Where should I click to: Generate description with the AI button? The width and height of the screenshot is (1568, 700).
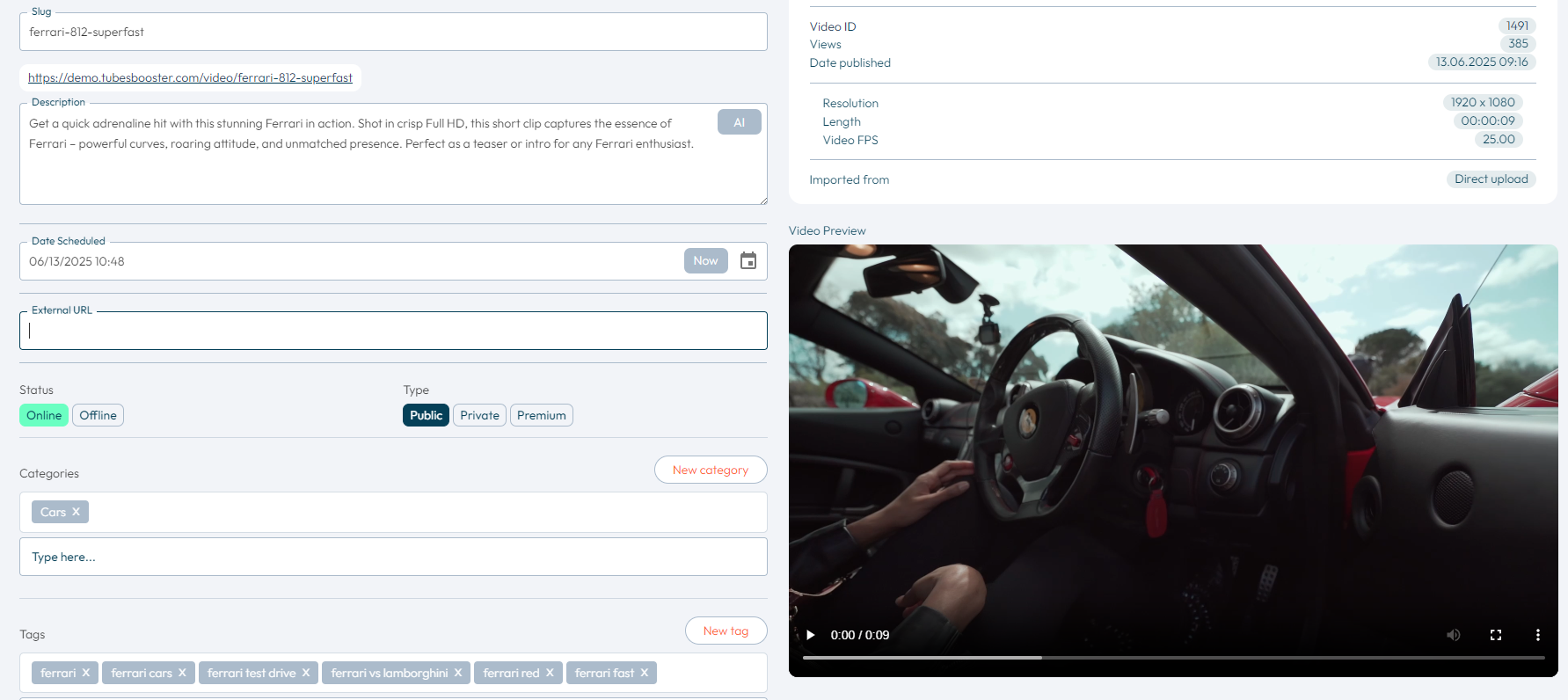(x=740, y=122)
